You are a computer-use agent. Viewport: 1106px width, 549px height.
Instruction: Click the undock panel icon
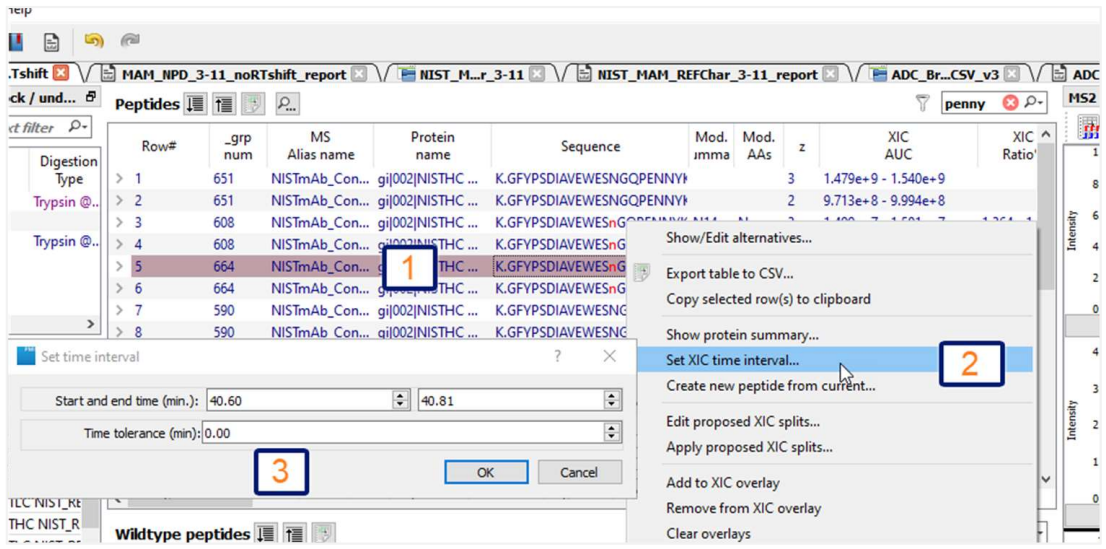90,97
